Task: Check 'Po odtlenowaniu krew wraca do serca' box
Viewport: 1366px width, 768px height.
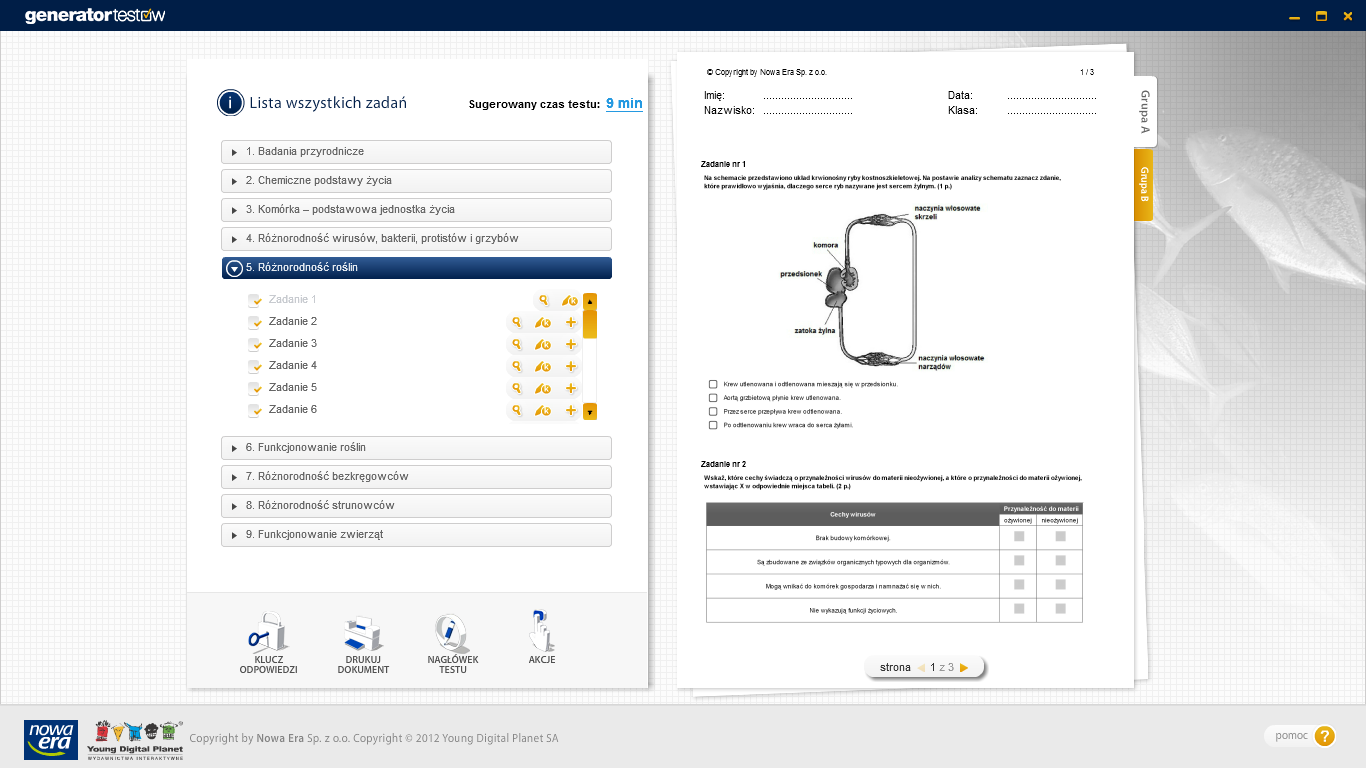Action: (713, 425)
